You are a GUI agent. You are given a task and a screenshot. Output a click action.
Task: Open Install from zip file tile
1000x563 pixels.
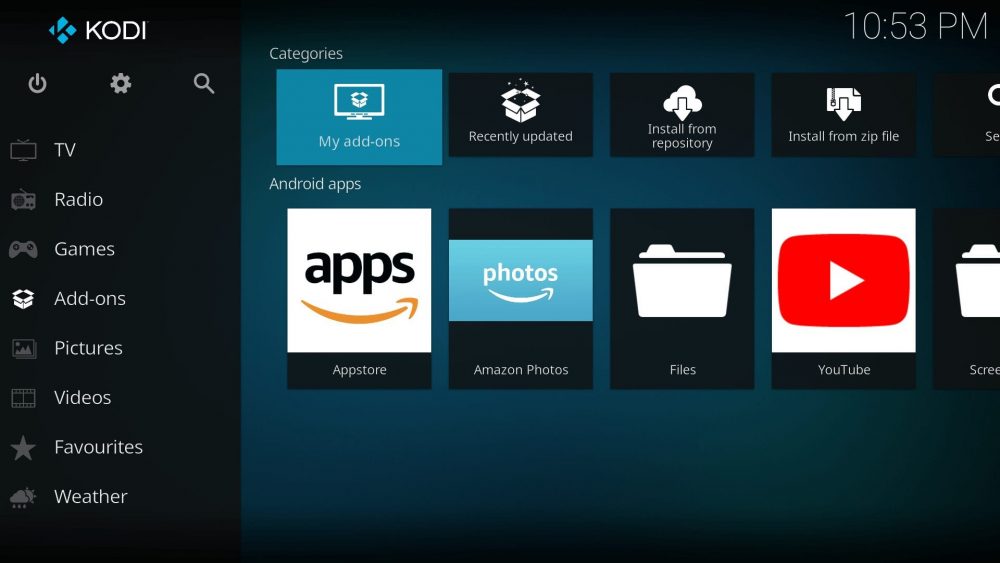(843, 115)
